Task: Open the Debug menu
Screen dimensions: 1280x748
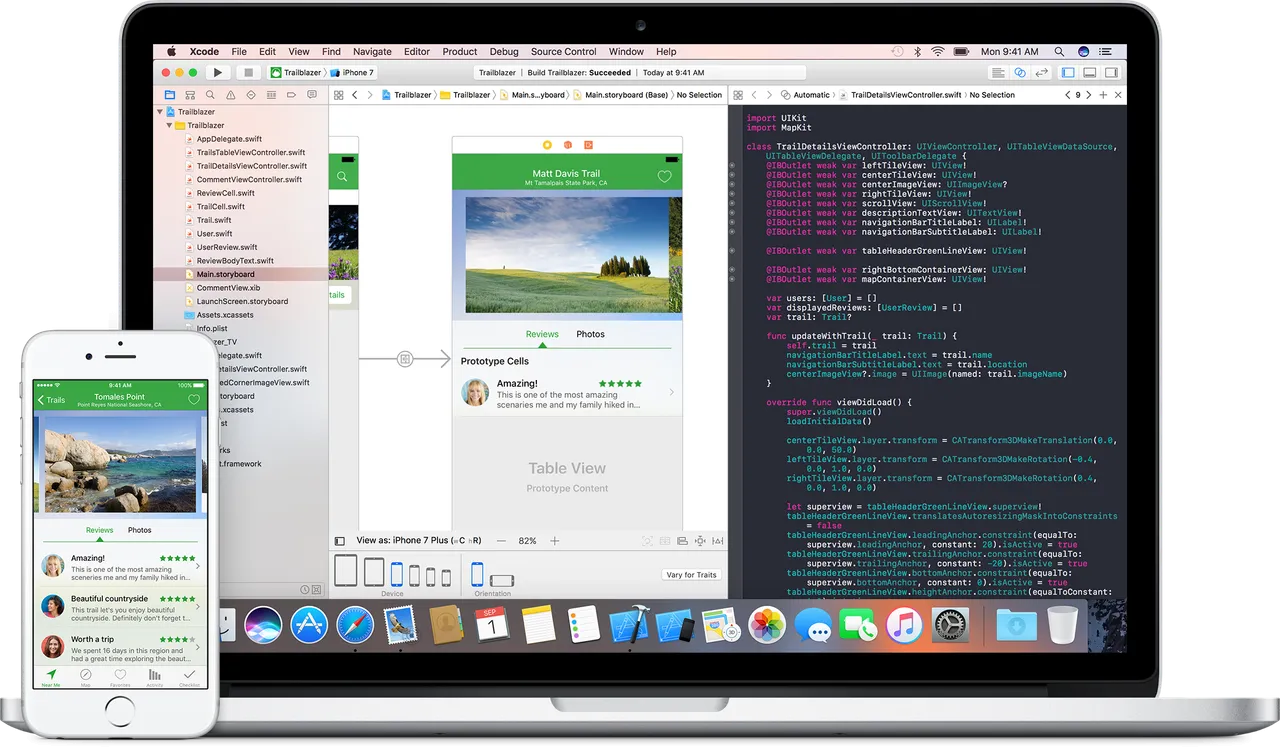Action: (x=504, y=52)
